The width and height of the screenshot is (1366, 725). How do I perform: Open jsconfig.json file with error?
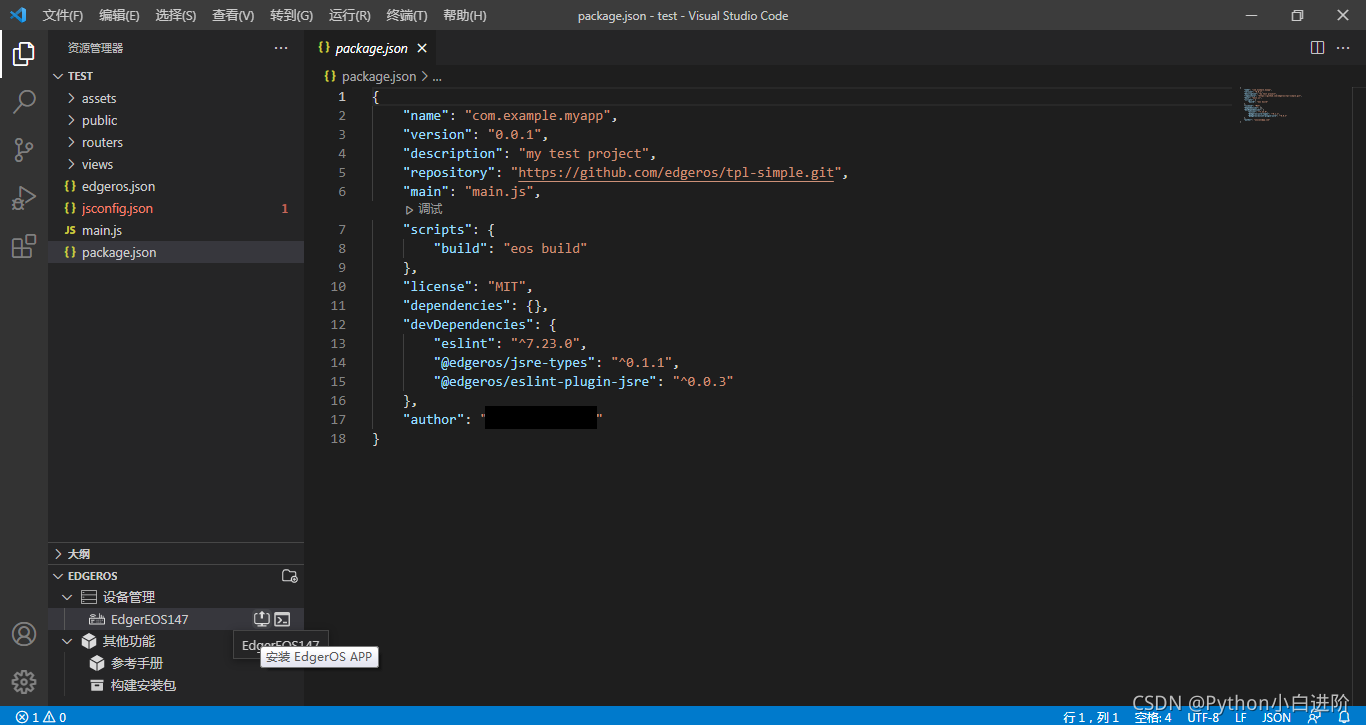pos(176,208)
